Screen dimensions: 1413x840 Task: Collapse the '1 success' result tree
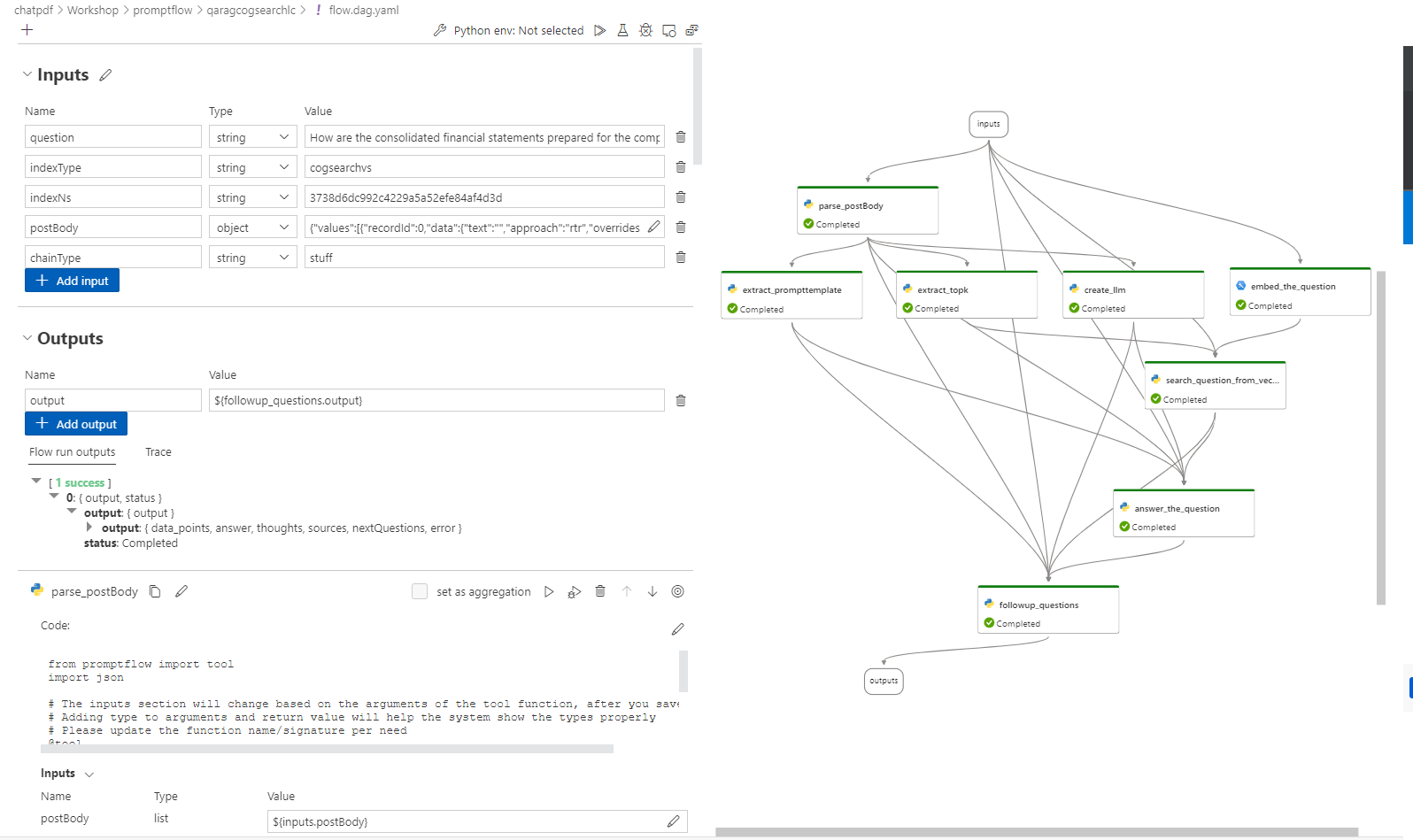coord(36,482)
